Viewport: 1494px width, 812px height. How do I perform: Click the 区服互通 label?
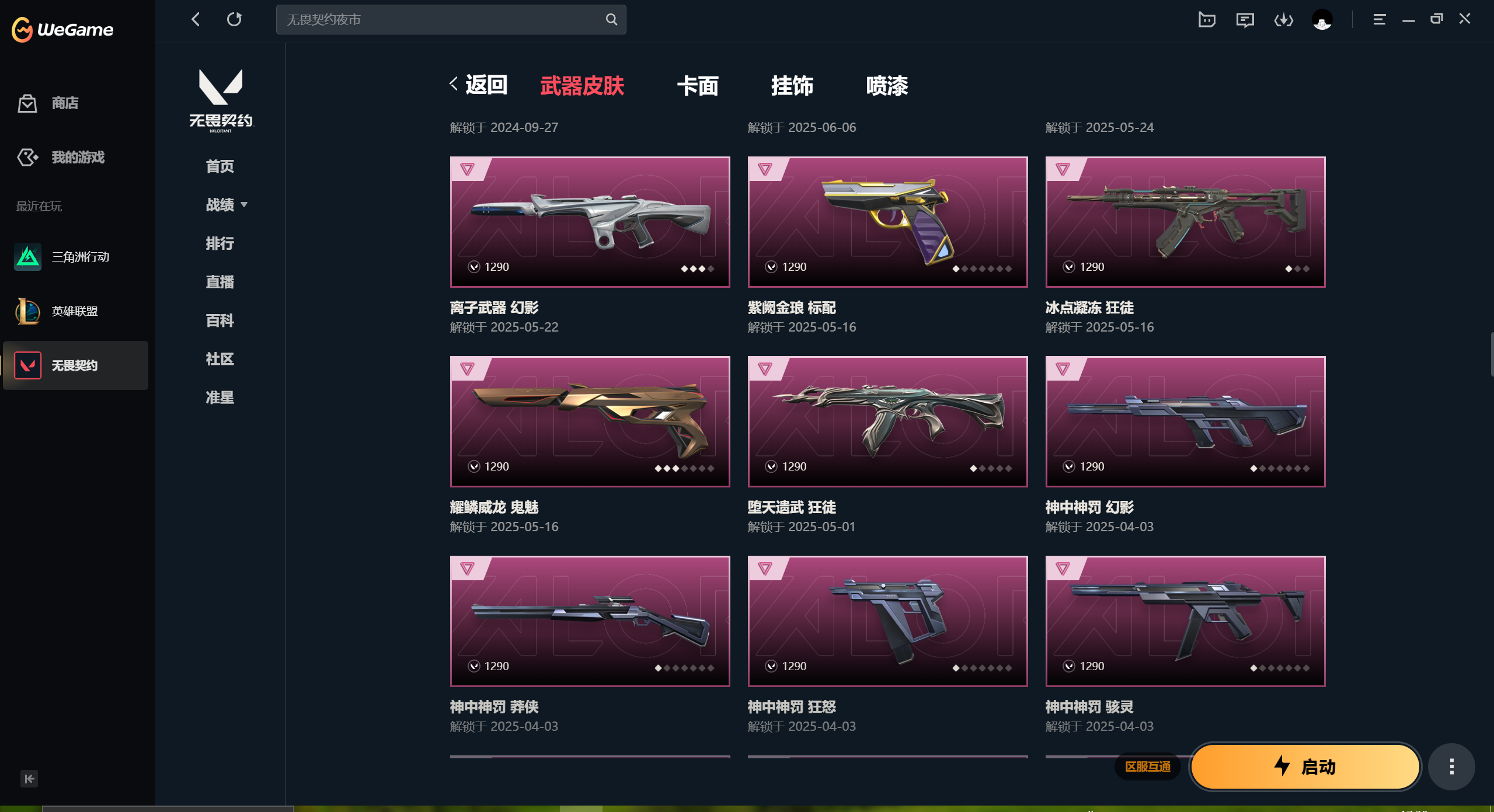(1147, 766)
